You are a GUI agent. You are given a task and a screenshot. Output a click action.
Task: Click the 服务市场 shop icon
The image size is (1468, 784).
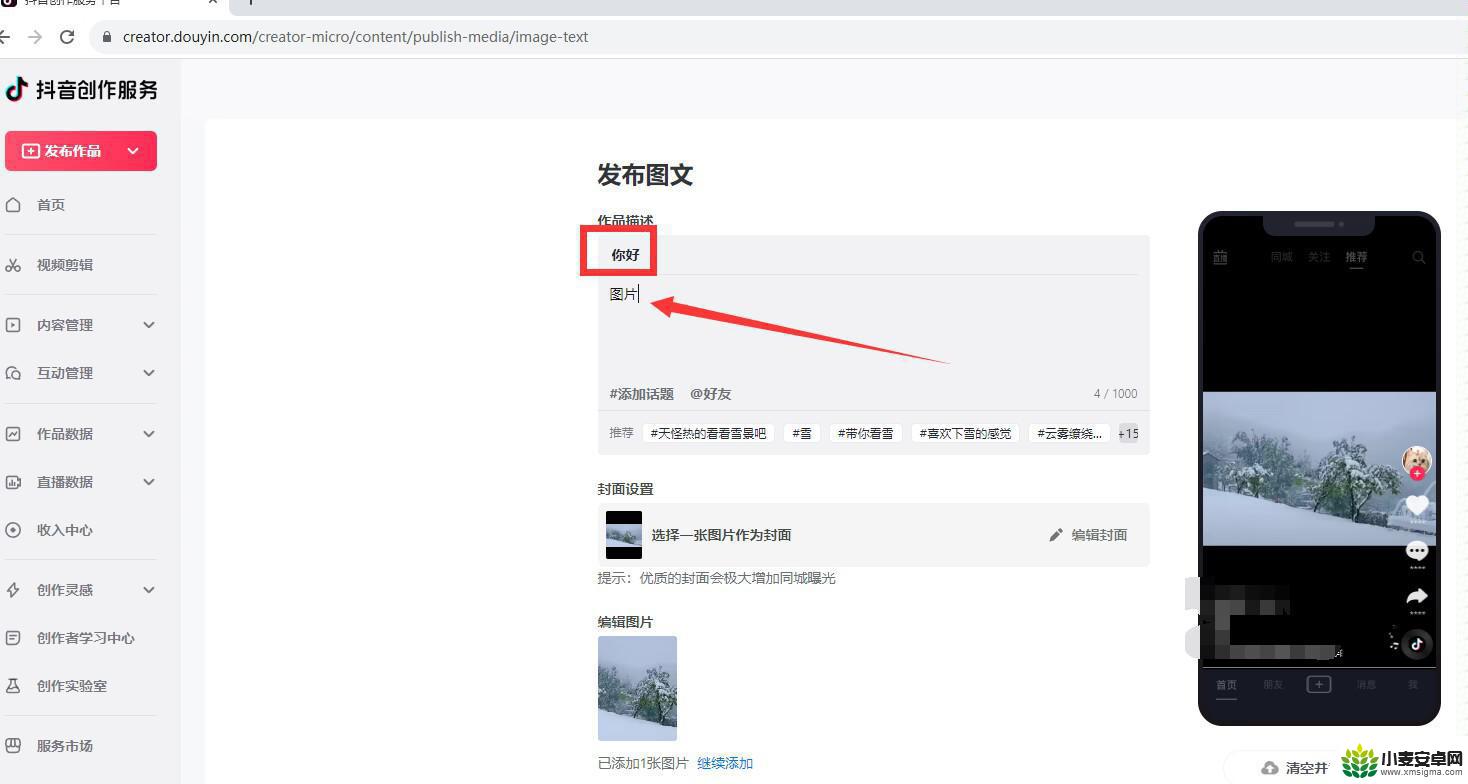pos(13,746)
